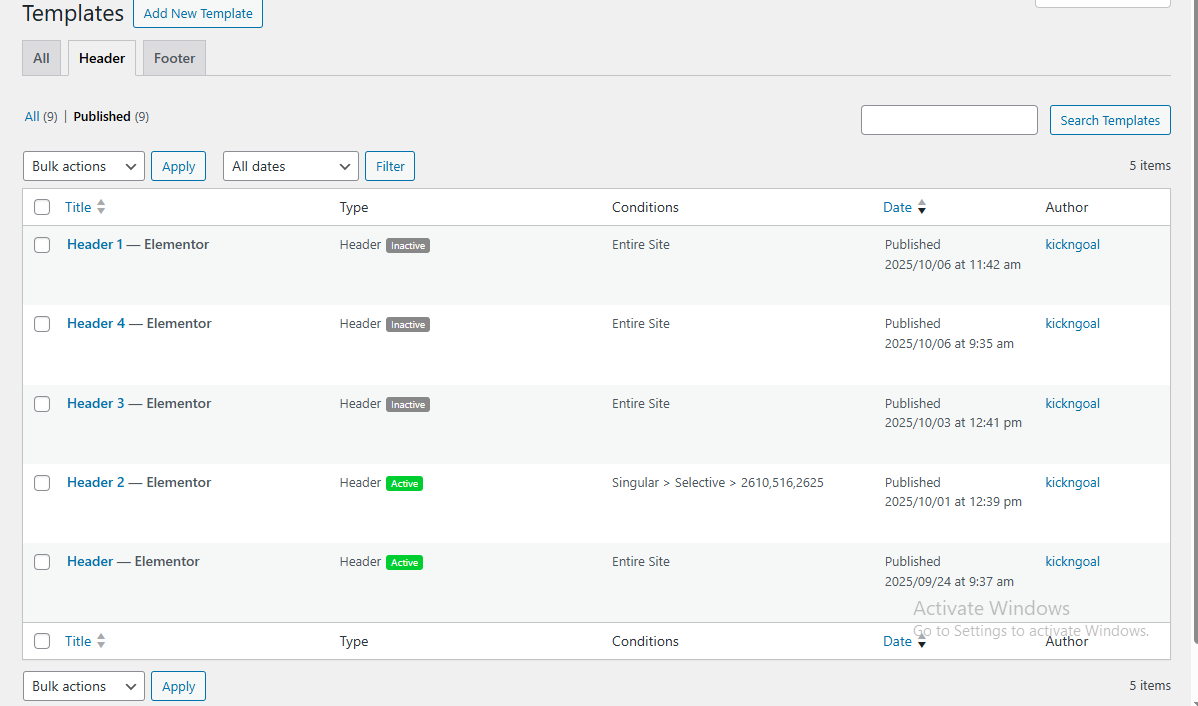Click the Title sort arrows in table footer
1198x706 pixels.
101,641
